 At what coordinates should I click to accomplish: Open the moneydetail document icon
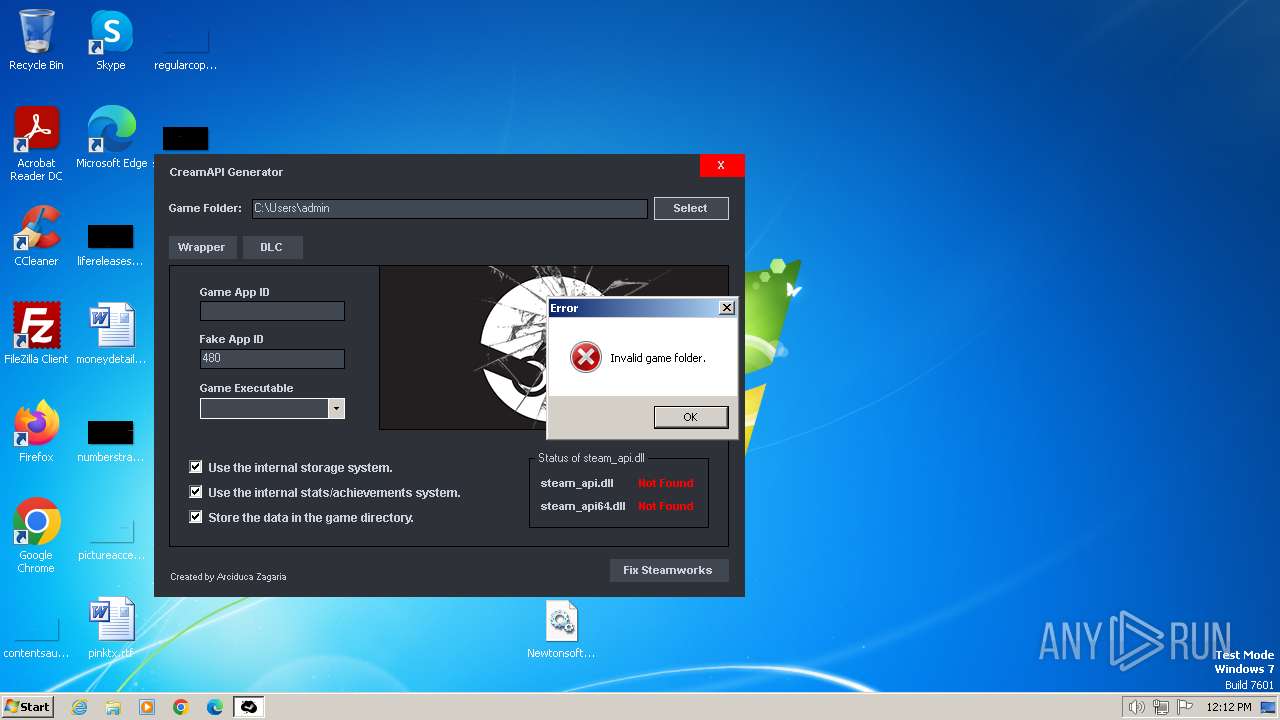[x=111, y=333]
